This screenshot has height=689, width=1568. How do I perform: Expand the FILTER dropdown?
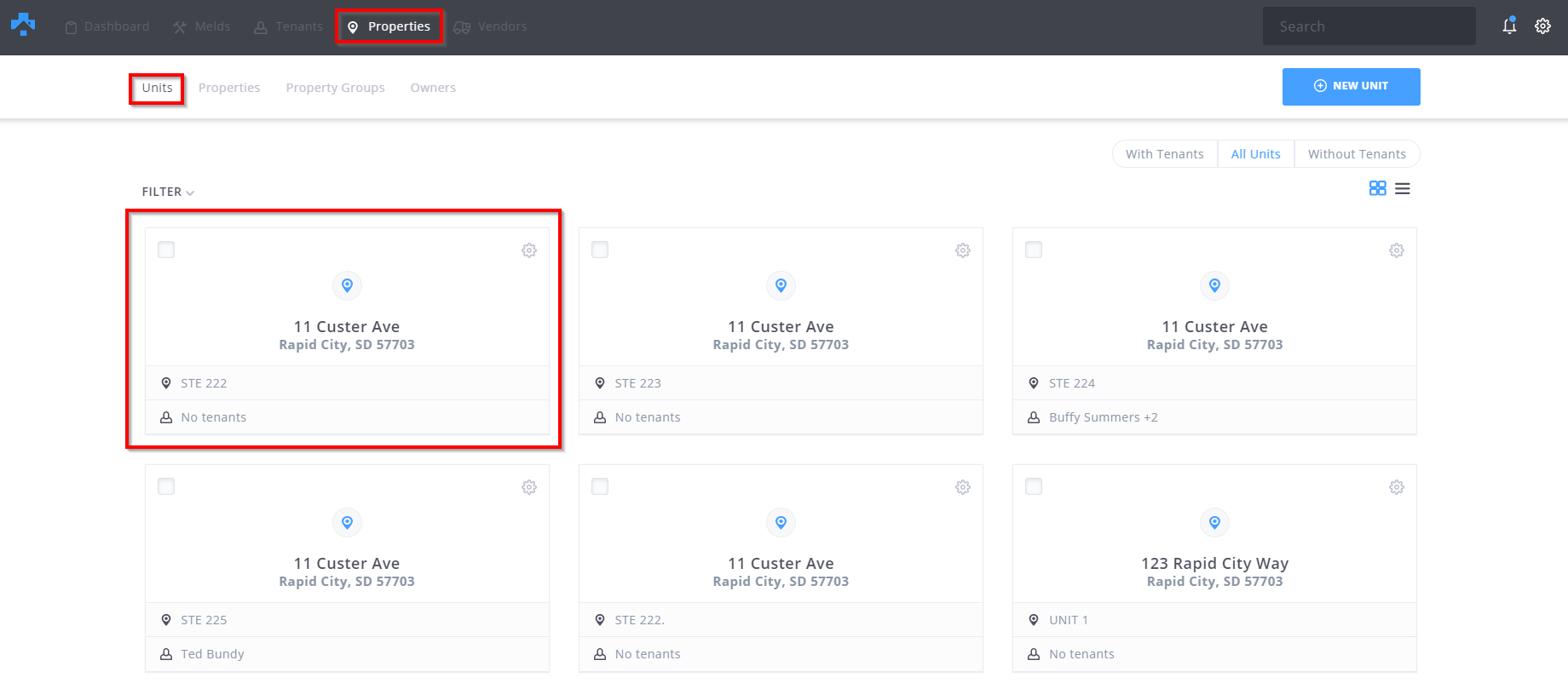(x=168, y=192)
